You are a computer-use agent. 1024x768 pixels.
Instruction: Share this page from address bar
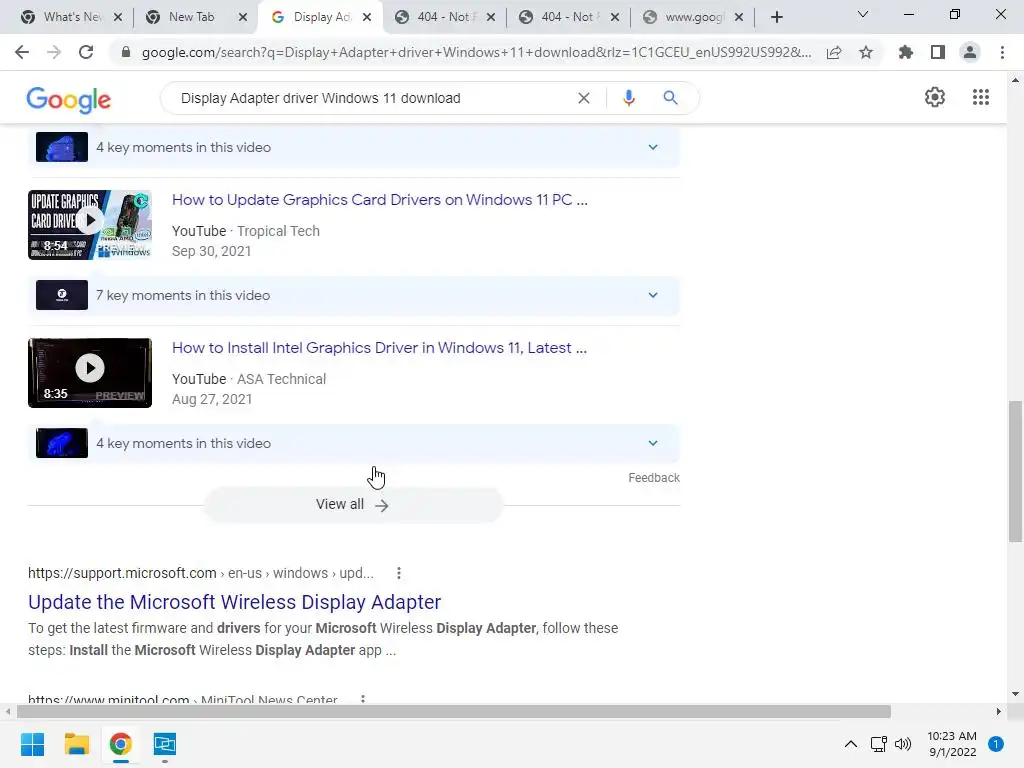point(834,52)
